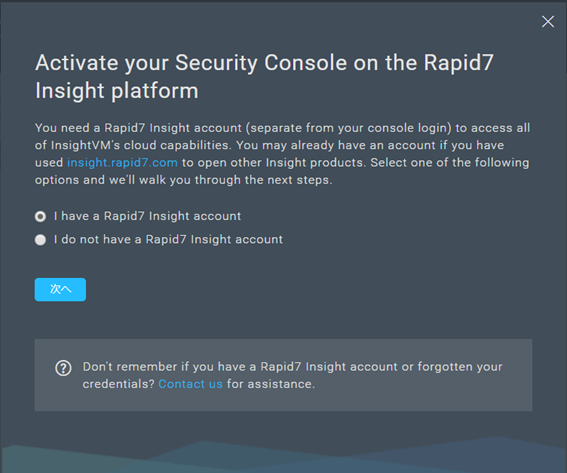
Task: Click the 'I do not have a Rapid7 Insight account' label
Action: pyautogui.click(x=169, y=239)
